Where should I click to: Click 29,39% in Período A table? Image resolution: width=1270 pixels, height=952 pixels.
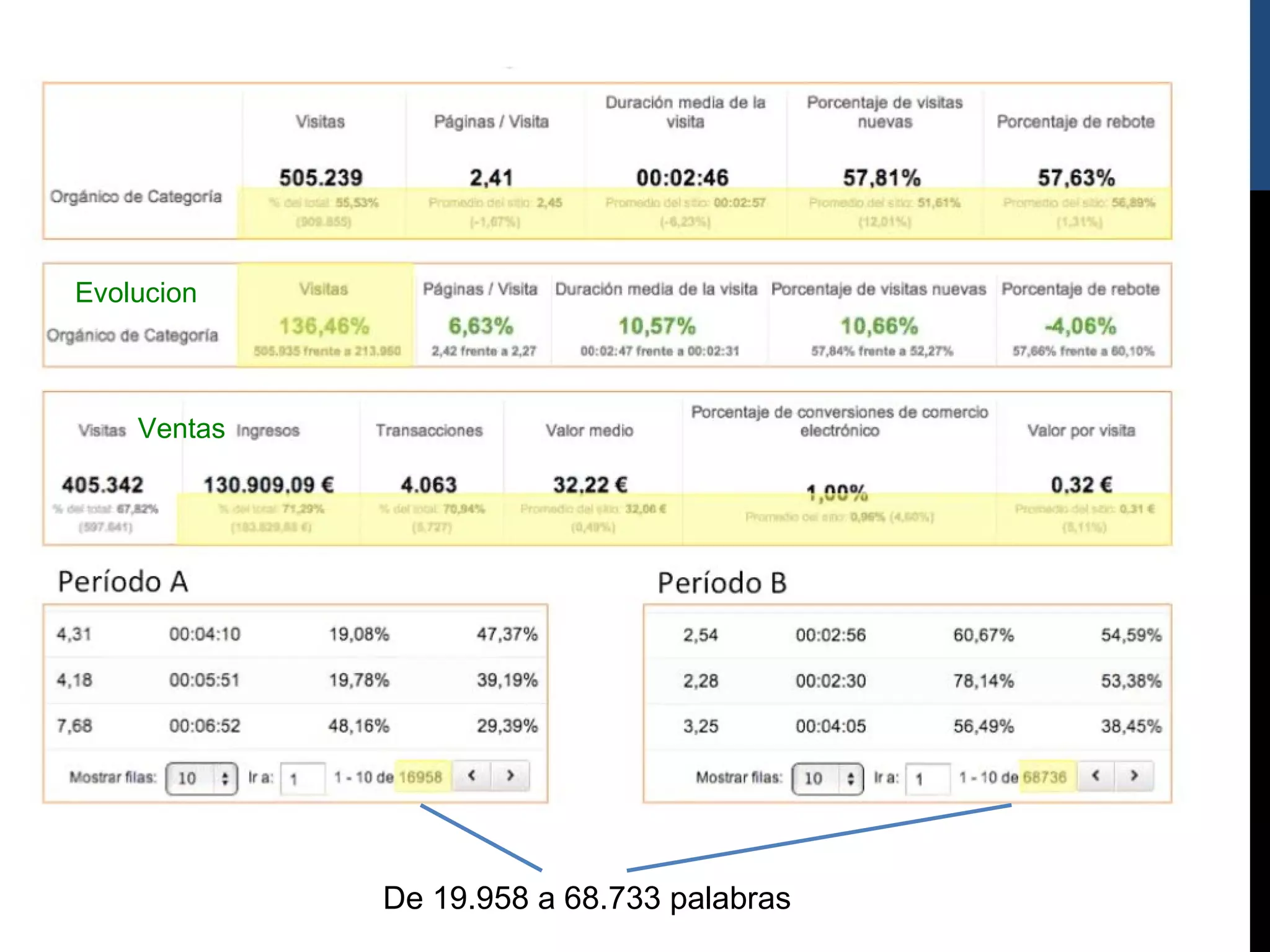[x=507, y=726]
